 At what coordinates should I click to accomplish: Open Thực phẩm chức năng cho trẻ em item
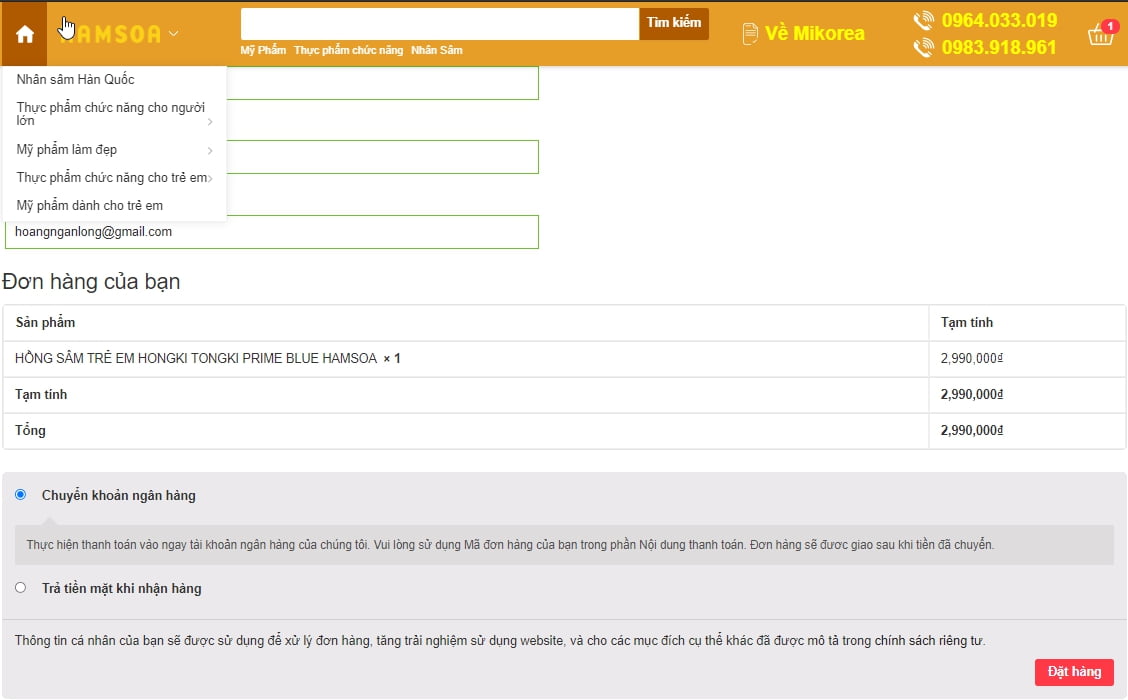112,178
